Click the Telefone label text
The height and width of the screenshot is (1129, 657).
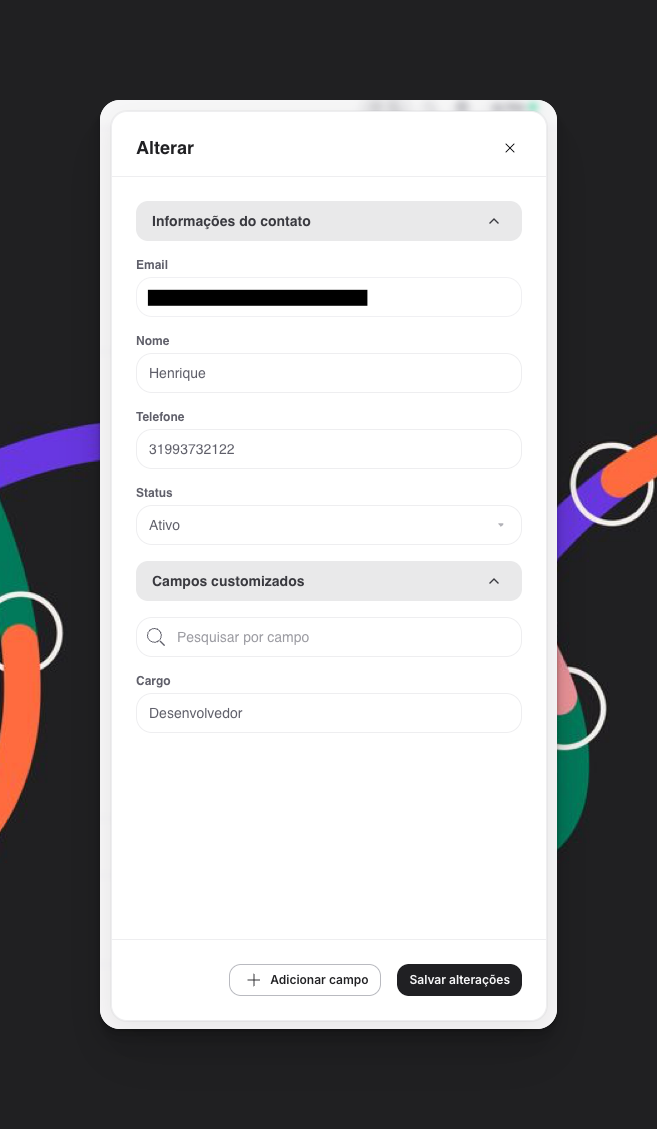click(160, 417)
